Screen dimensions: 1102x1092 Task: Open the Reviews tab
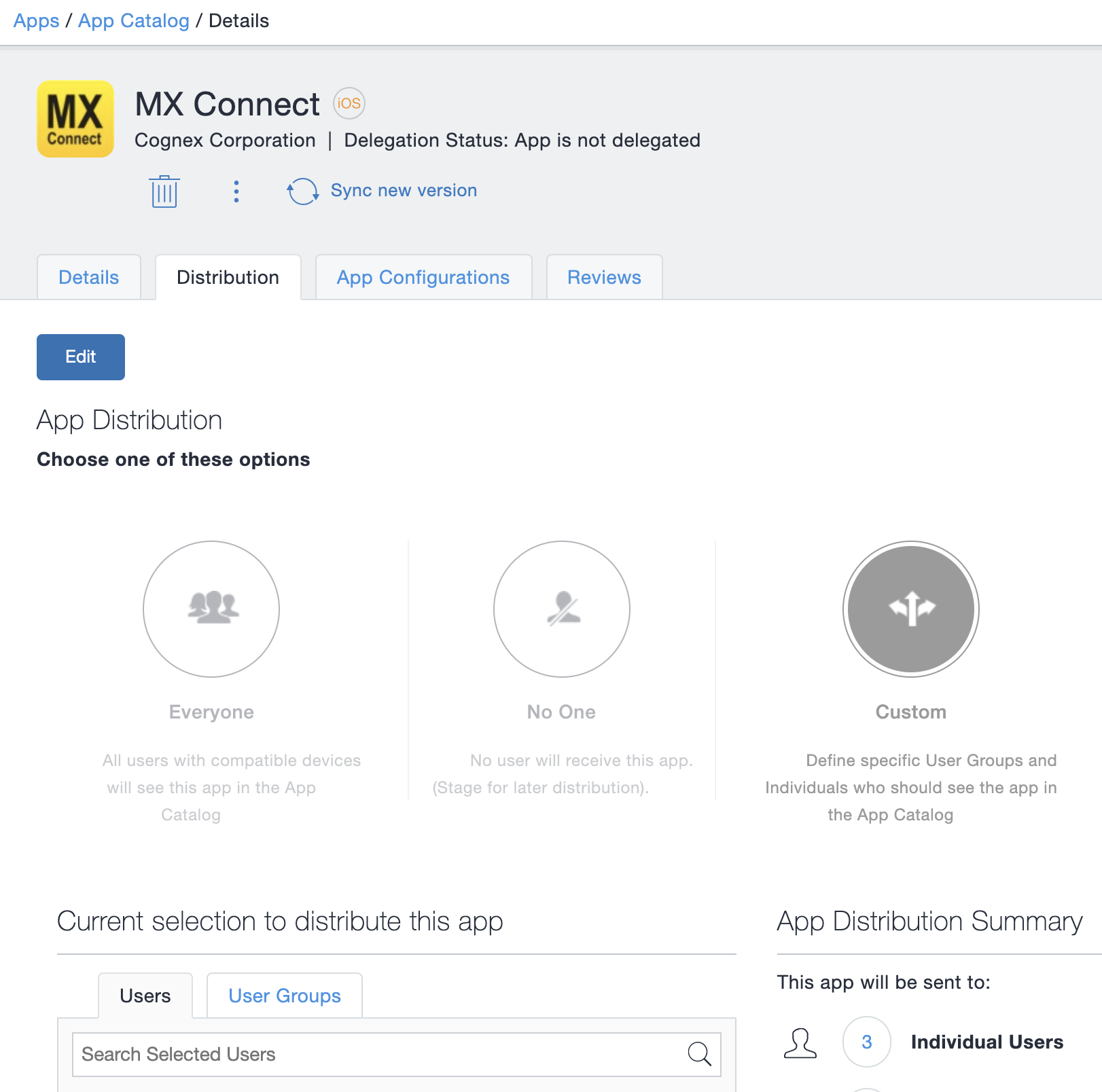click(604, 277)
